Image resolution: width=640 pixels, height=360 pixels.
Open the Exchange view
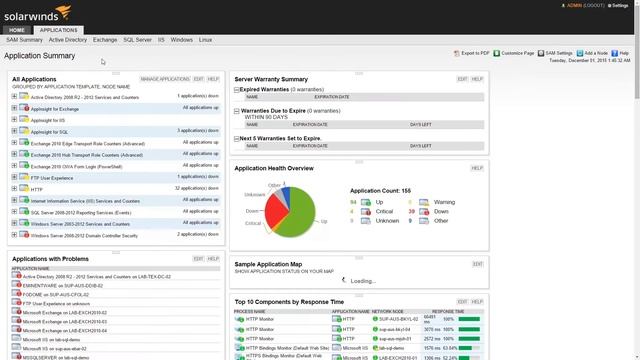[105, 40]
